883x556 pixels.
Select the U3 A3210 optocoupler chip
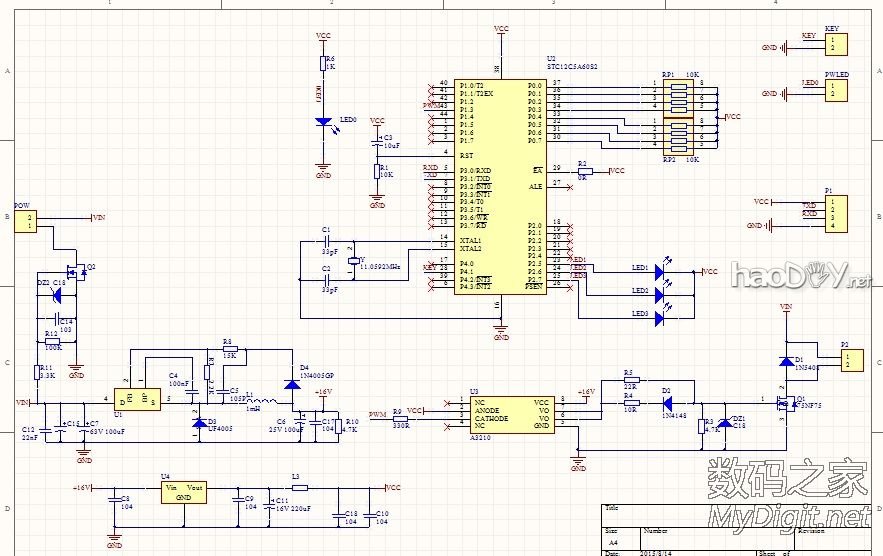[500, 414]
